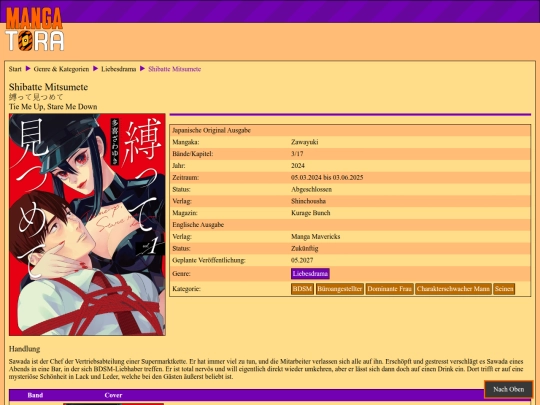Click the year value 2024
The width and height of the screenshot is (540, 405).
[298, 166]
